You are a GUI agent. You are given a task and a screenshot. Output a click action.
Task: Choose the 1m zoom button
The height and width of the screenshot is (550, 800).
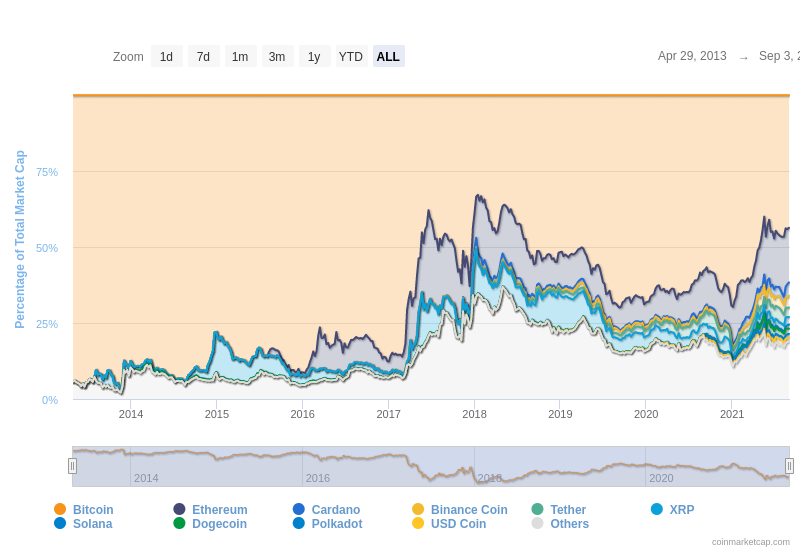(240, 56)
